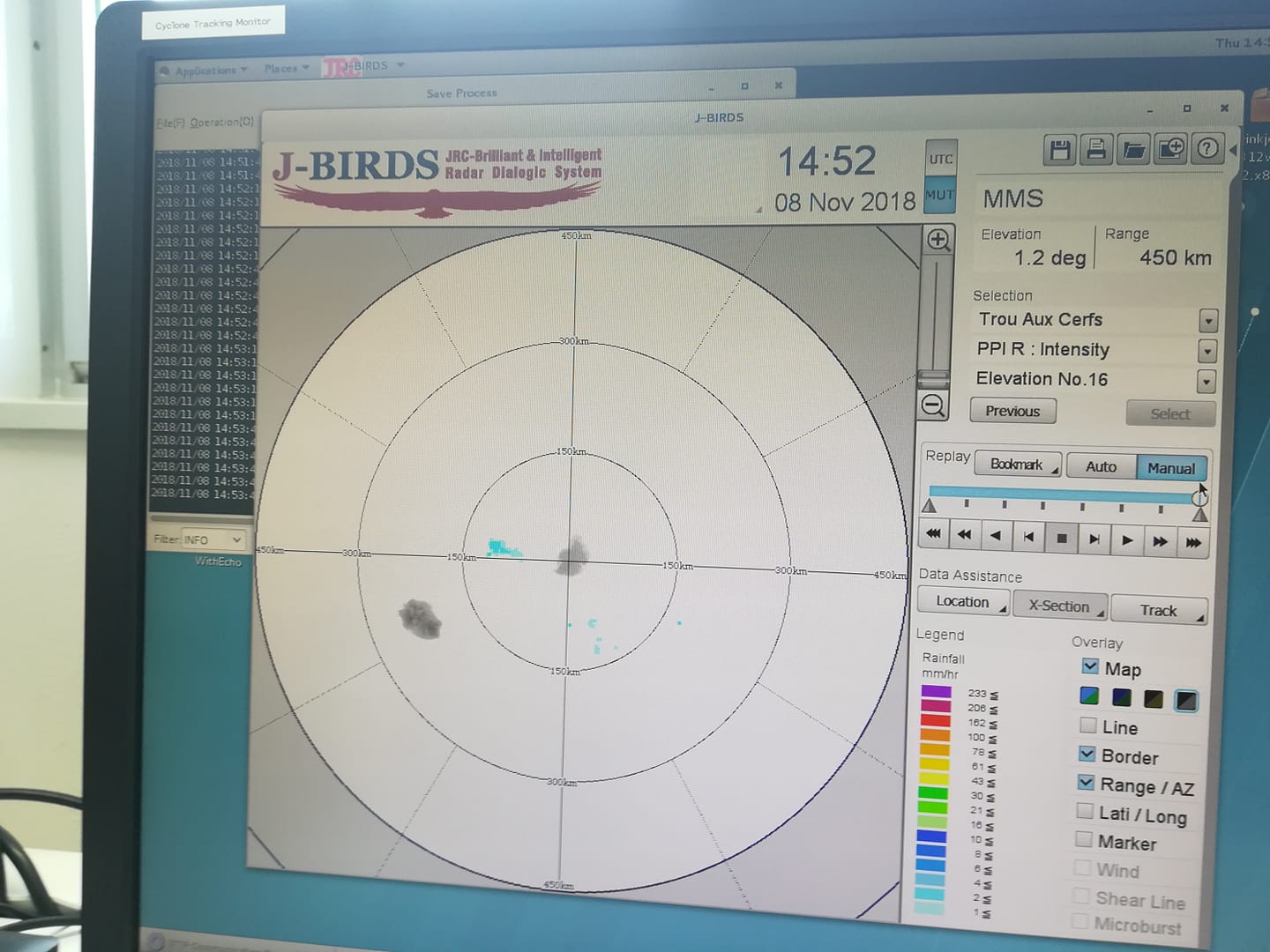1270x952 pixels.
Task: Click double-arrow fast rewind replay button
Action: pyautogui.click(x=965, y=533)
